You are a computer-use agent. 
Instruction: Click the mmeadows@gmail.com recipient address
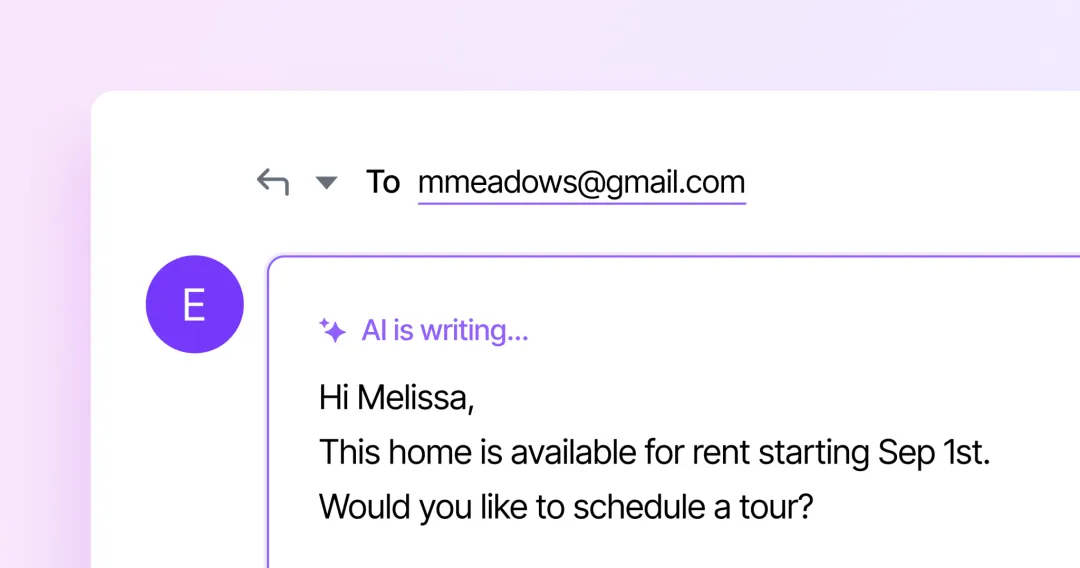point(581,182)
